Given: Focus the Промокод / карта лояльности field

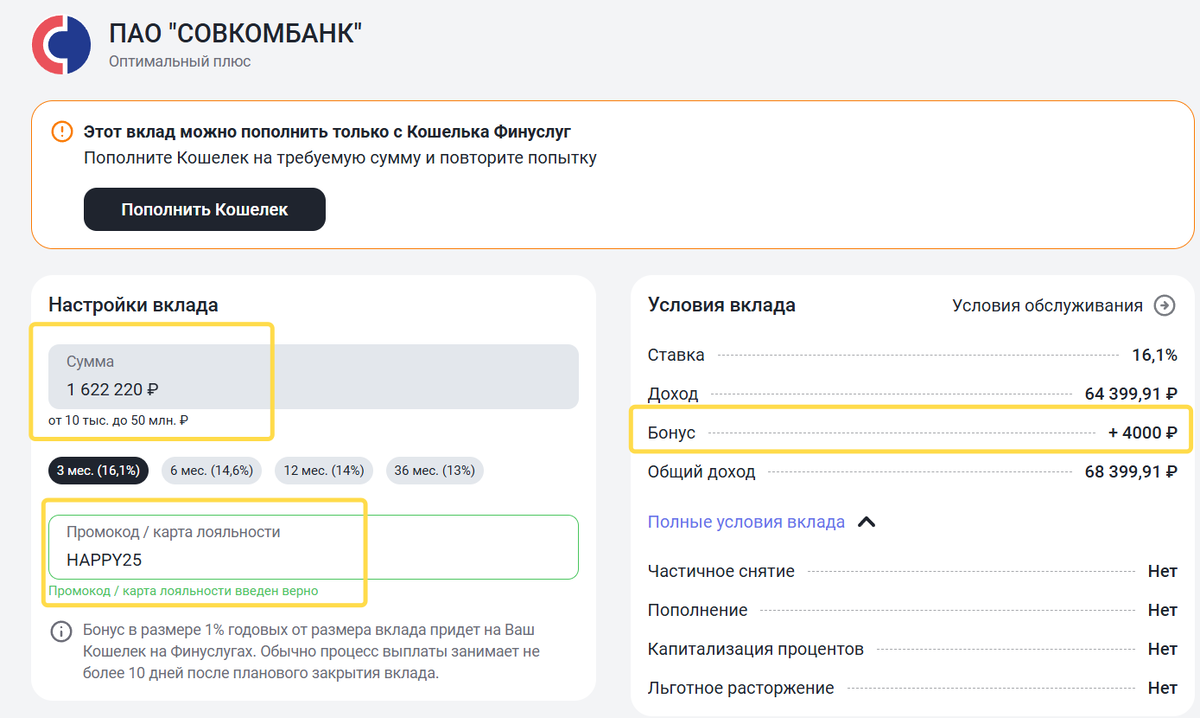Looking at the screenshot, I should tap(313, 547).
